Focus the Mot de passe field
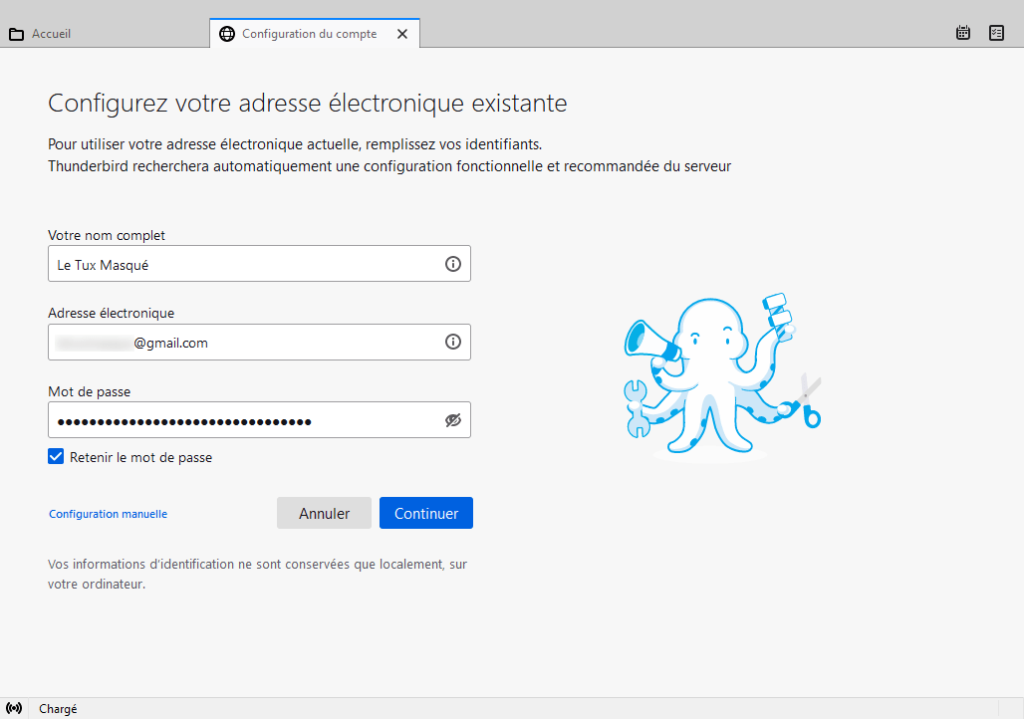Viewport: 1024px width, 719px height. point(259,420)
